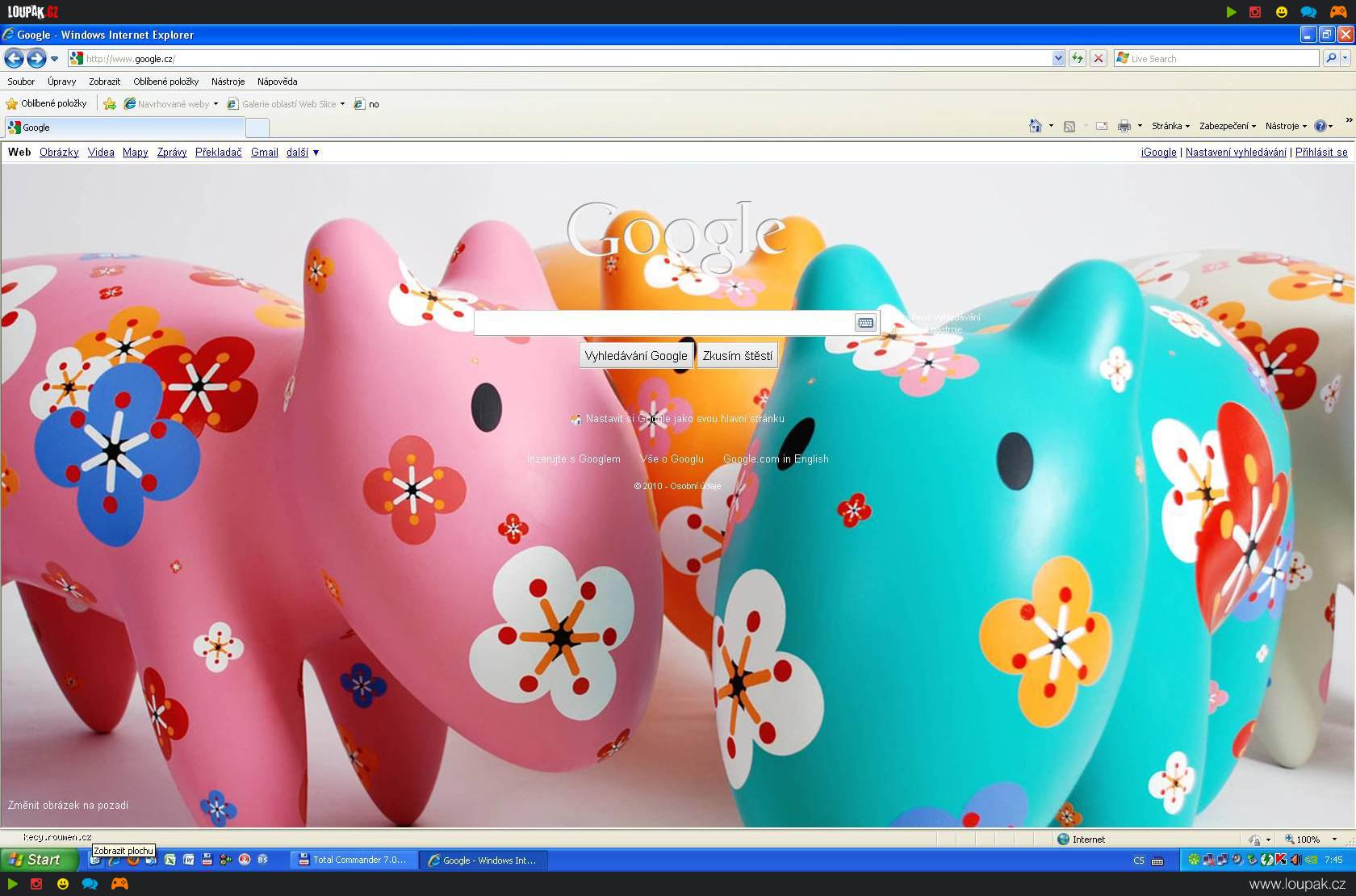1356x896 pixels.
Task: Open the iGoogle link
Action: (x=1159, y=152)
